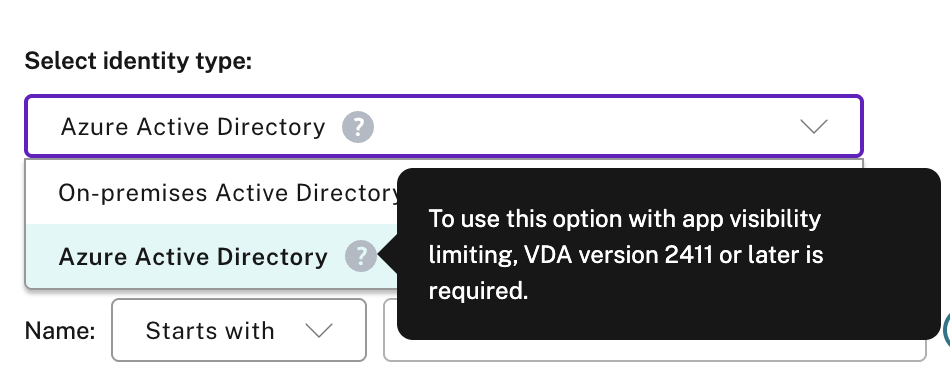Click the name search text field
950x379 pixels.
[655, 350]
